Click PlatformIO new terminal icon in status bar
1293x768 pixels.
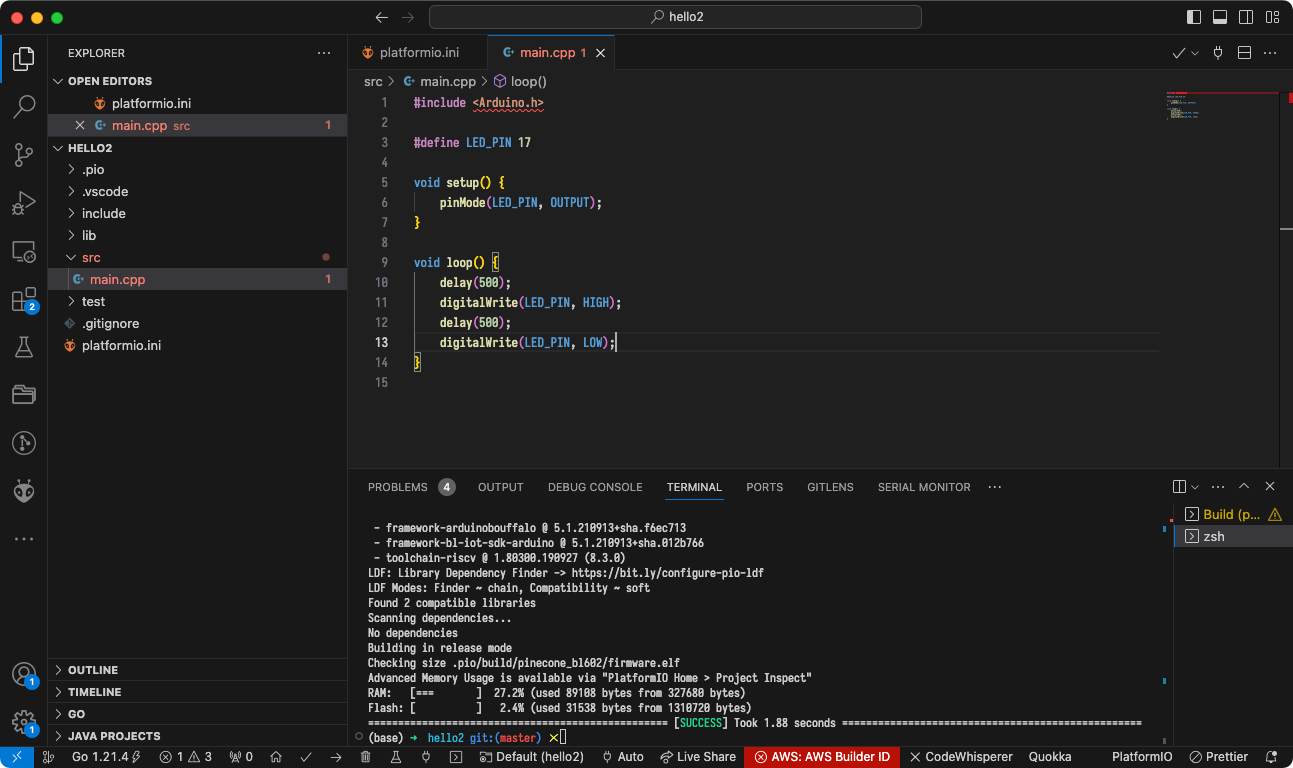click(456, 757)
